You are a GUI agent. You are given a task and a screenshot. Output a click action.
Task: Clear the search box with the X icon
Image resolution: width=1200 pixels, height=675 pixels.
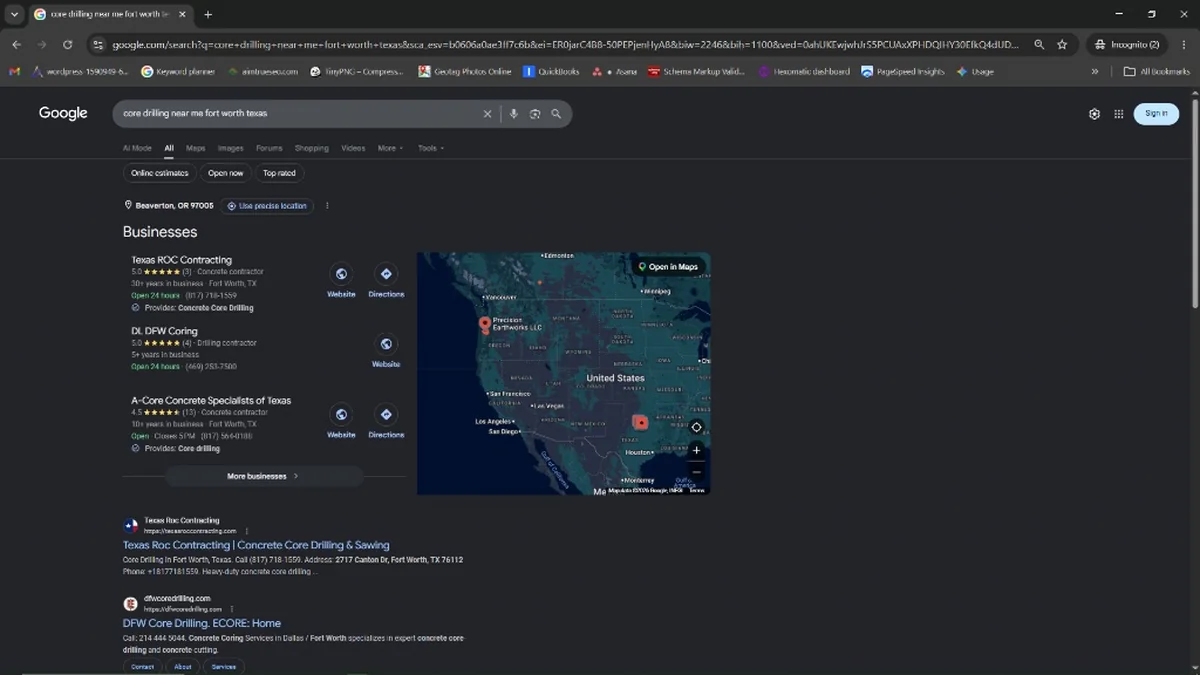tap(487, 114)
